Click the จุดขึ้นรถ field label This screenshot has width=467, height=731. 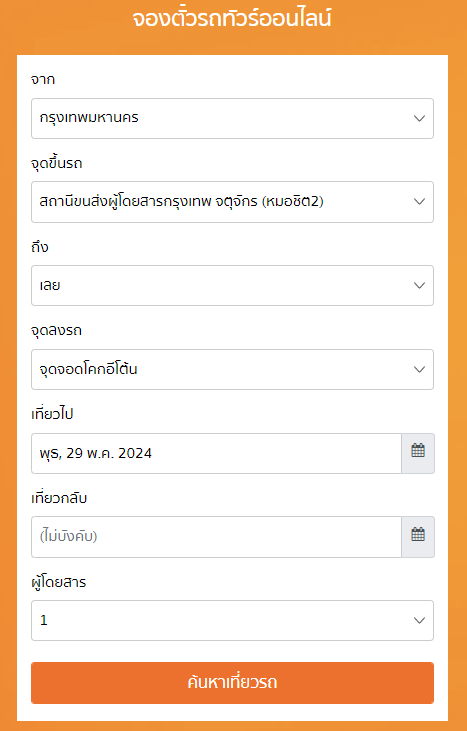pos(56,163)
